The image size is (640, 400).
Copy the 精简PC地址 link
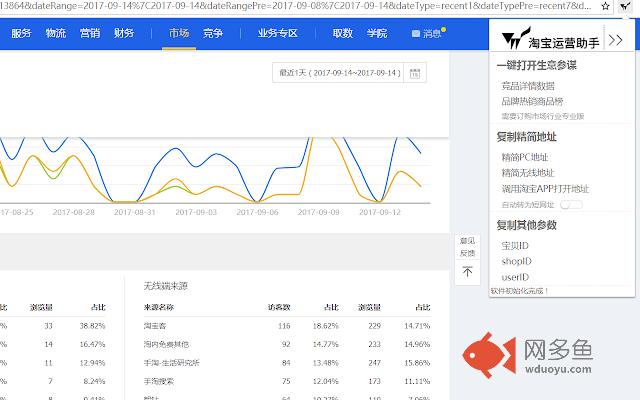click(525, 157)
